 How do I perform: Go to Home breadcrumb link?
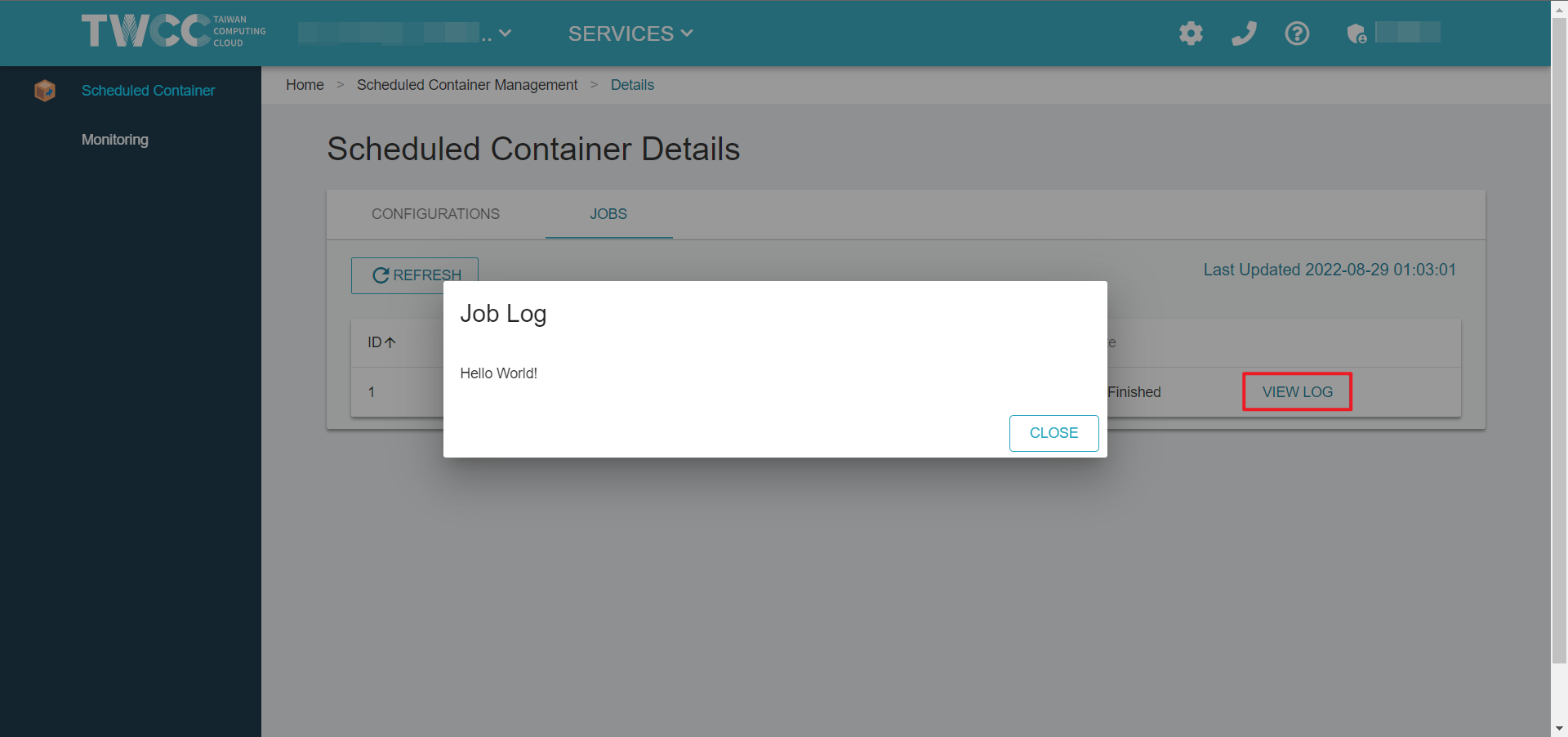[x=305, y=85]
